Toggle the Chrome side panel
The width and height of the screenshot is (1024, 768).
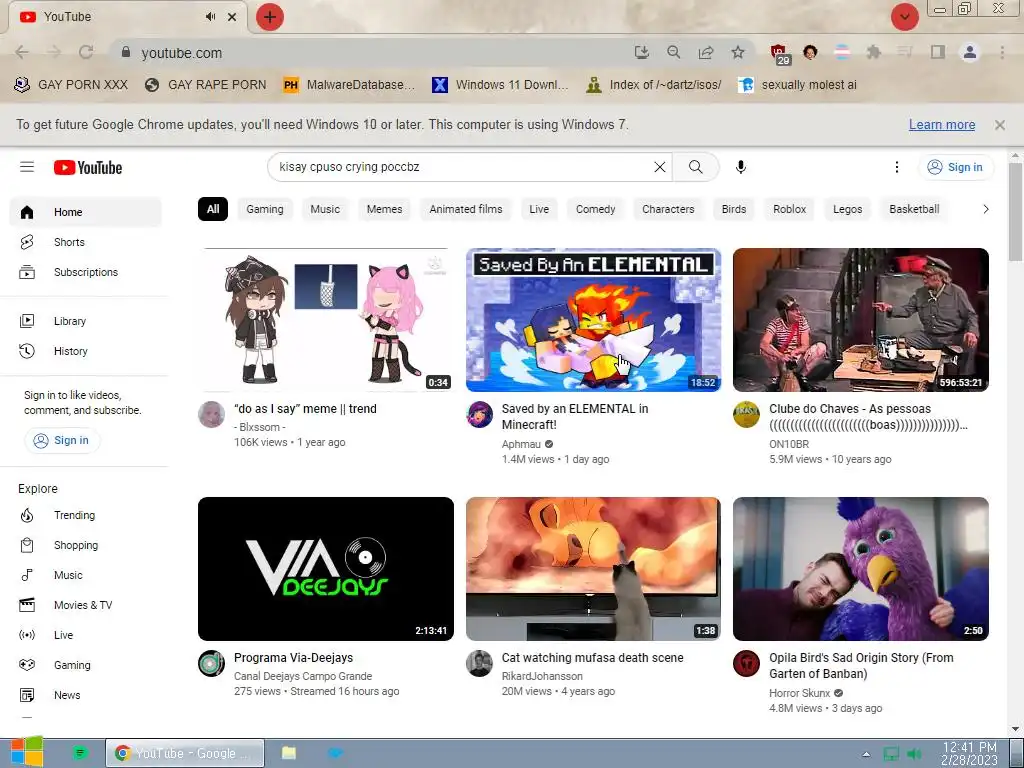coord(938,52)
